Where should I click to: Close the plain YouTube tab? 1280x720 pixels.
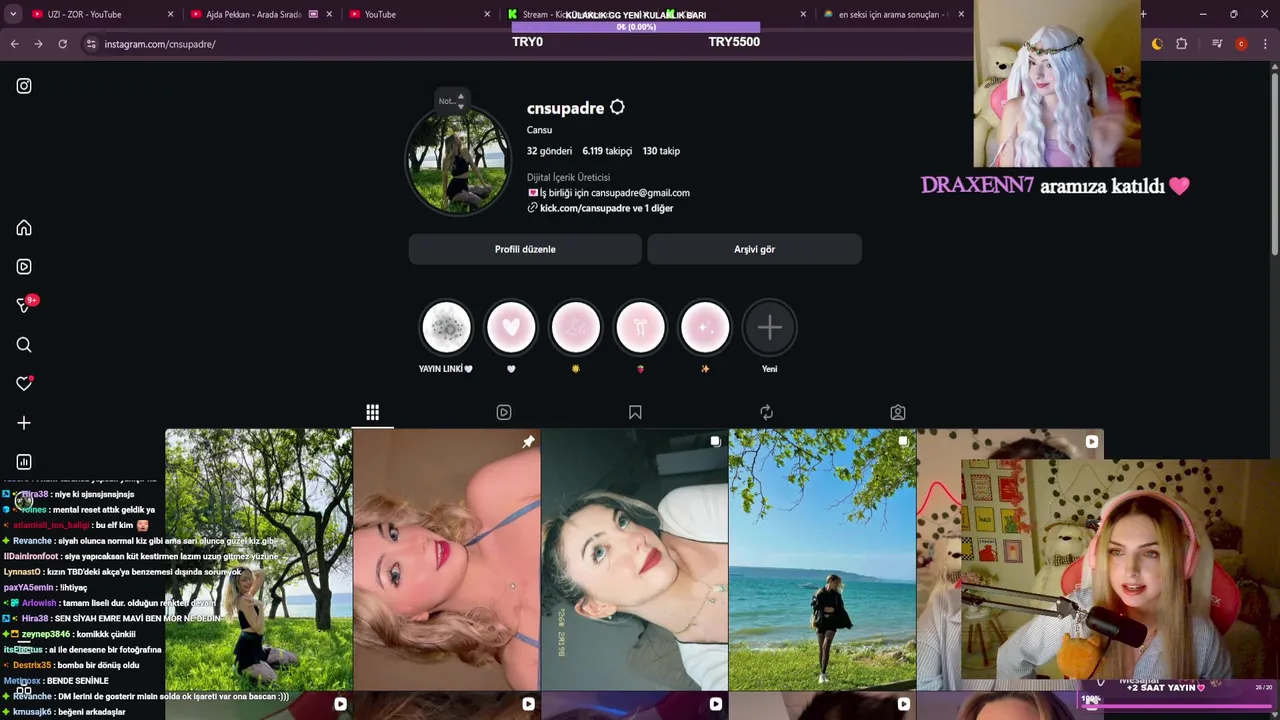pyautogui.click(x=487, y=14)
